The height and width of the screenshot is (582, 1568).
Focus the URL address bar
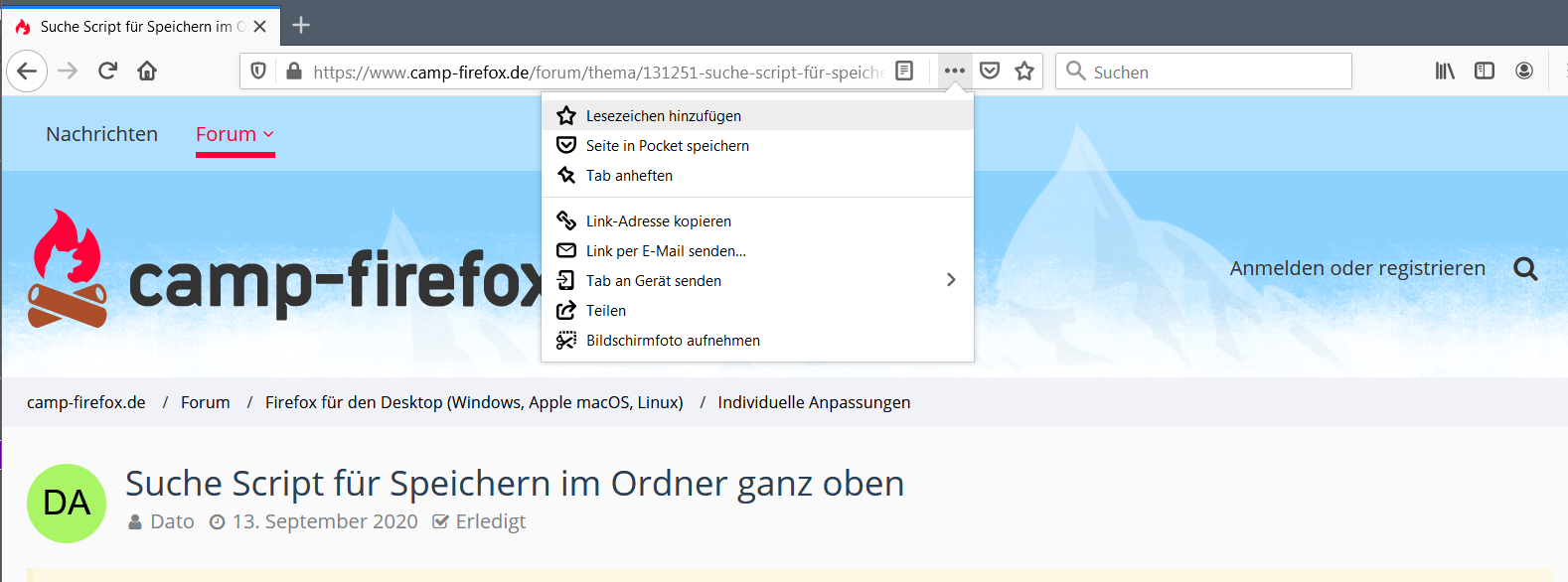point(596,72)
